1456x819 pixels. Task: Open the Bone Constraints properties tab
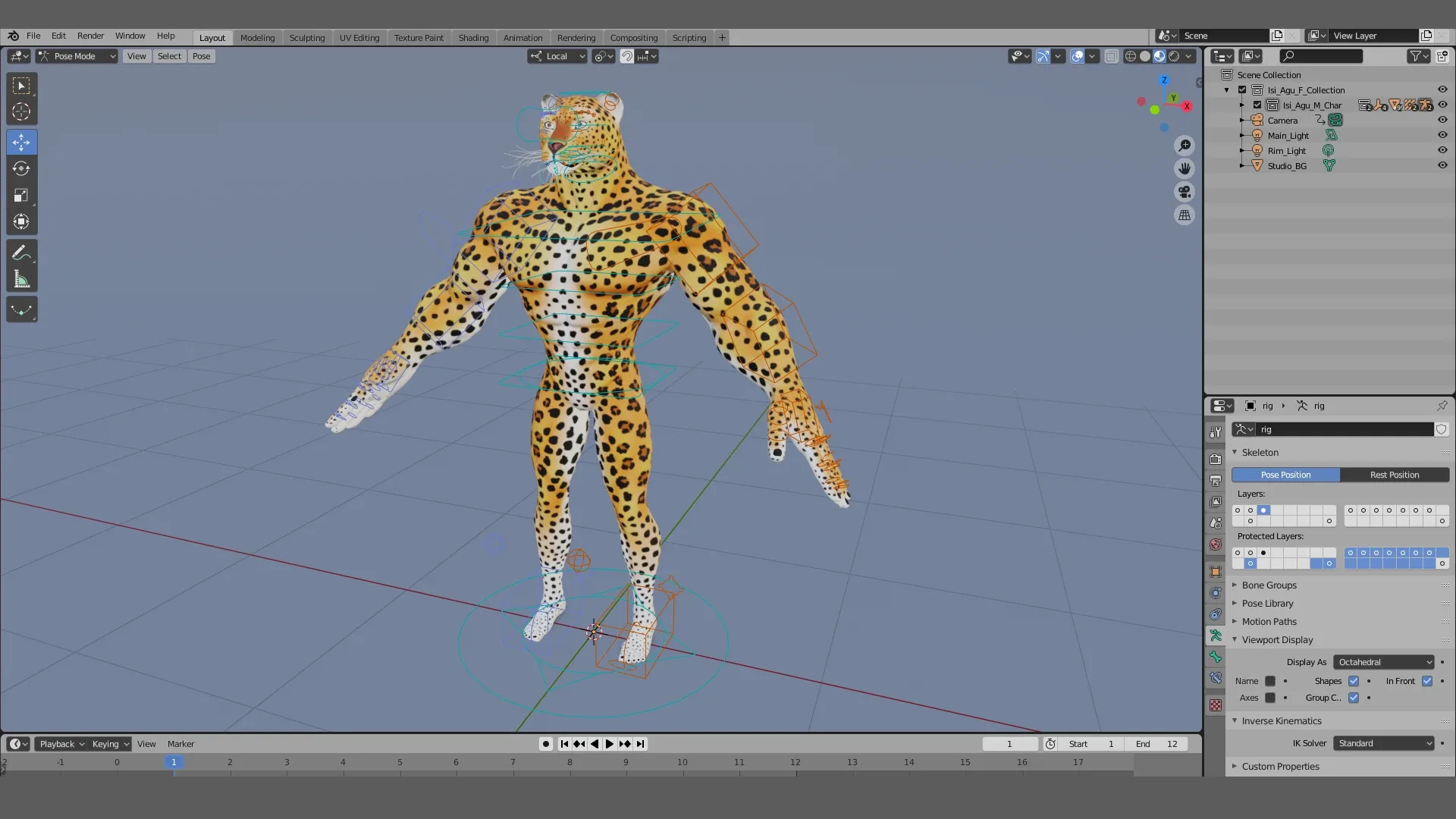[1216, 678]
